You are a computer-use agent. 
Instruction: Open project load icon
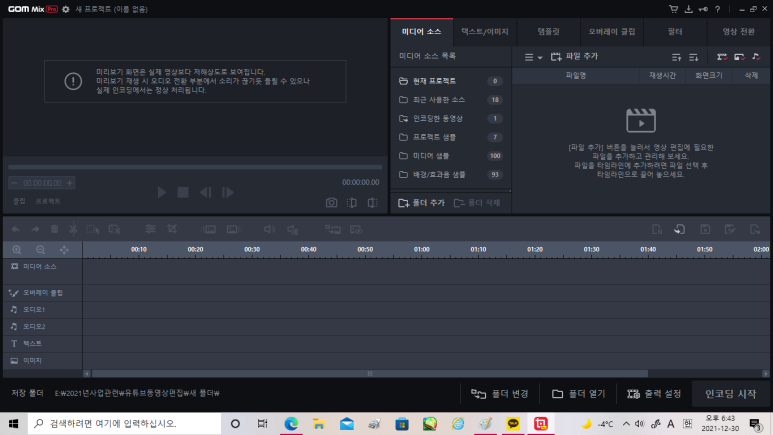click(680, 229)
